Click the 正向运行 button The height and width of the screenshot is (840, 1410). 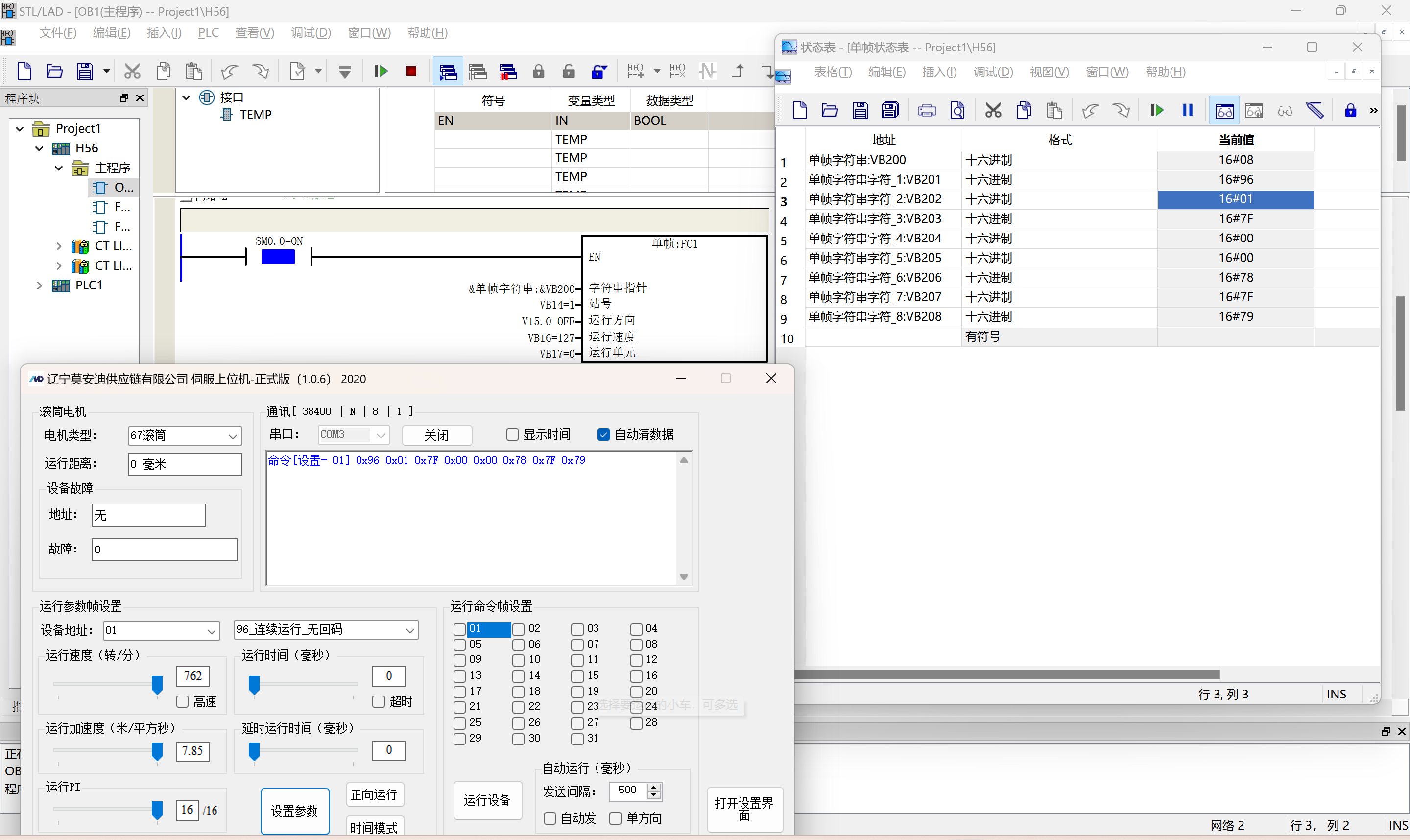(374, 795)
